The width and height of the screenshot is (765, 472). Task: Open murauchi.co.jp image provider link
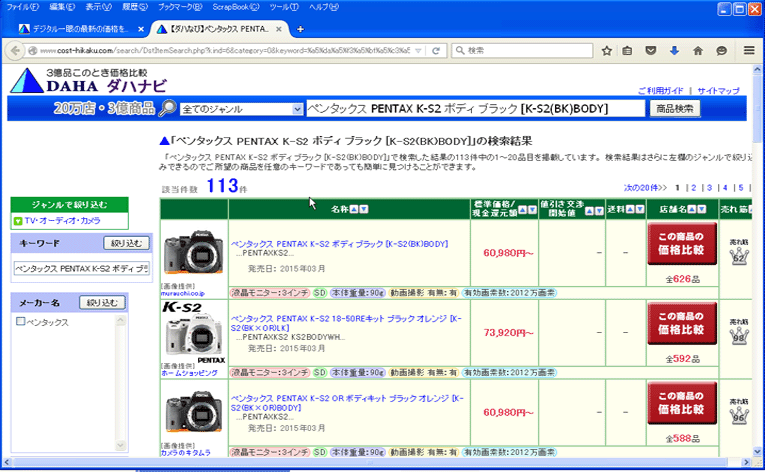[183, 293]
